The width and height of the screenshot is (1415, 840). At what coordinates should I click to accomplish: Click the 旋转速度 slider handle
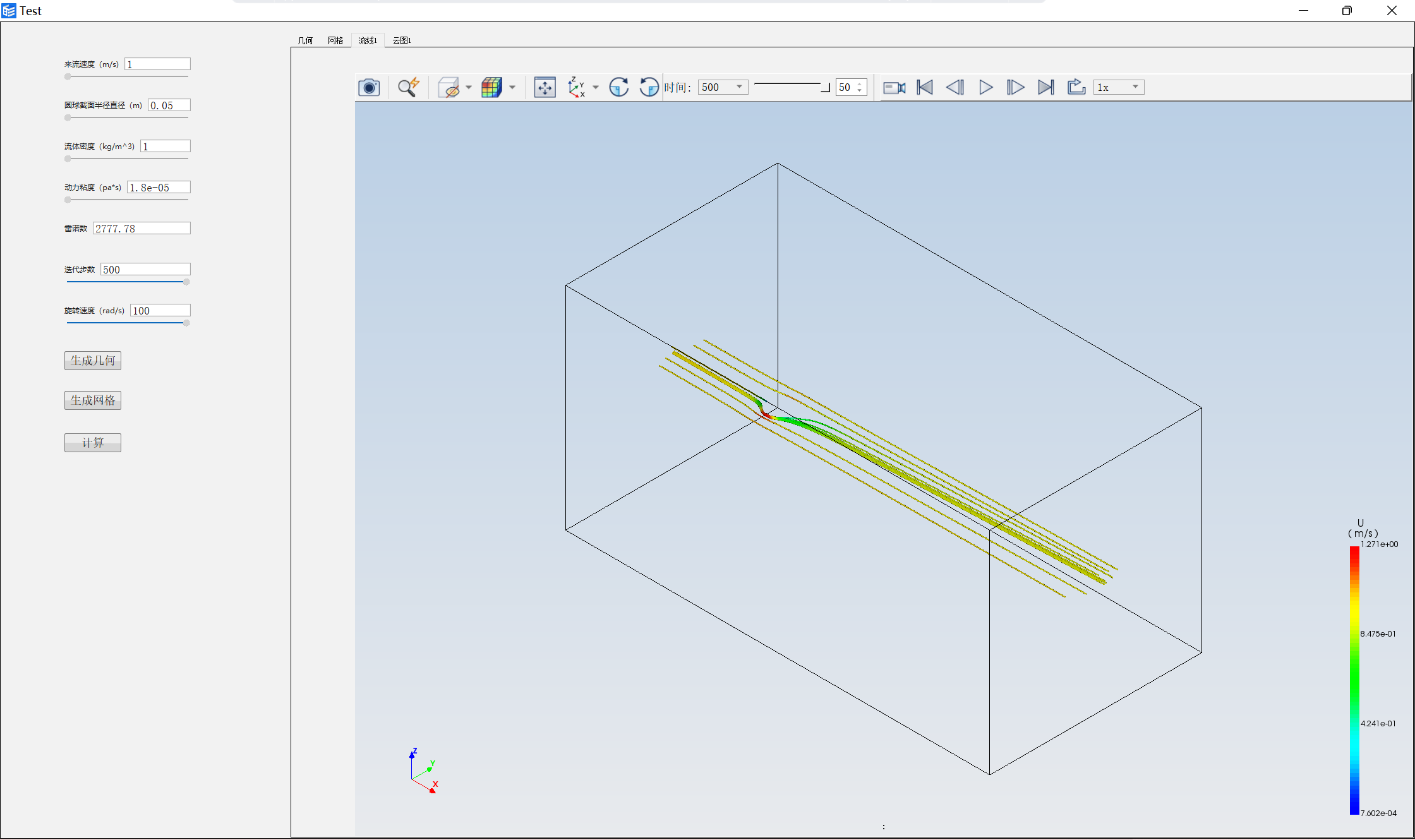coord(186,323)
